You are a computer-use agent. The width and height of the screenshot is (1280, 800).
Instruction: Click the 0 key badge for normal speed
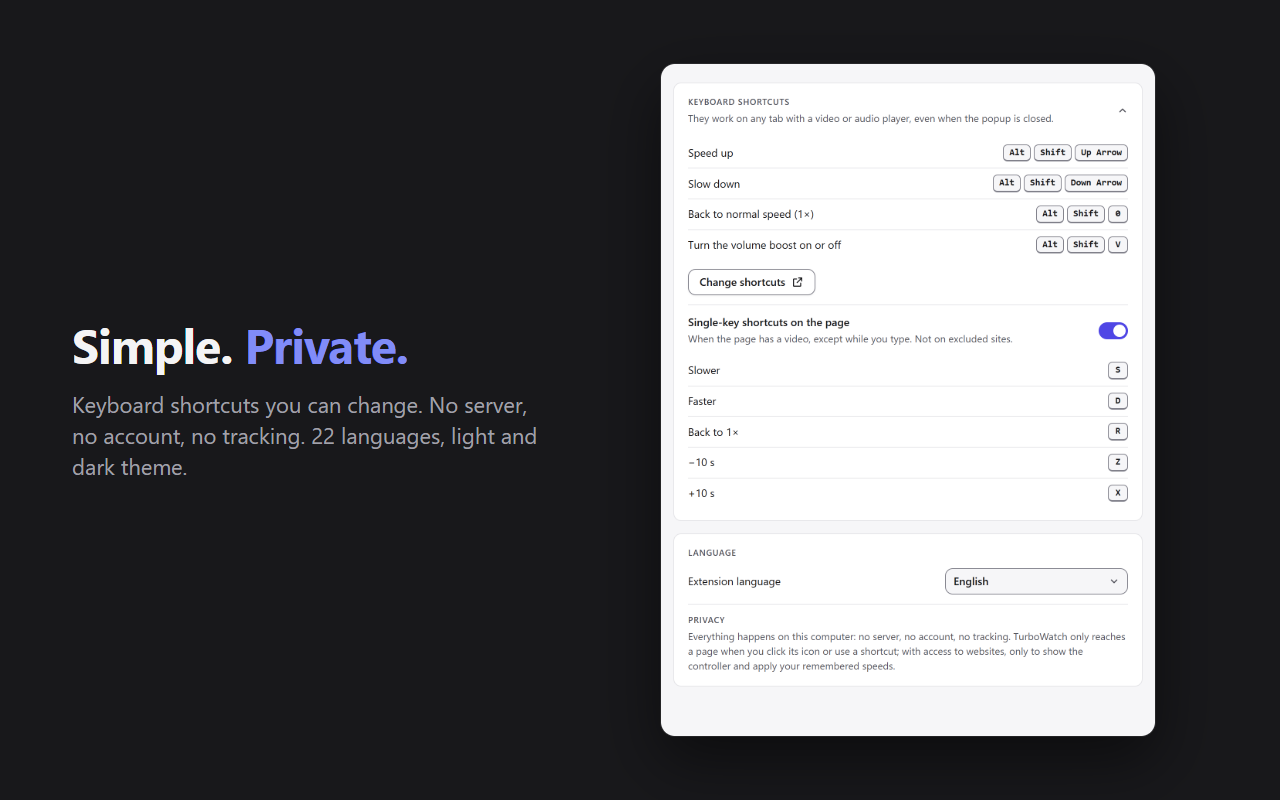pos(1118,214)
